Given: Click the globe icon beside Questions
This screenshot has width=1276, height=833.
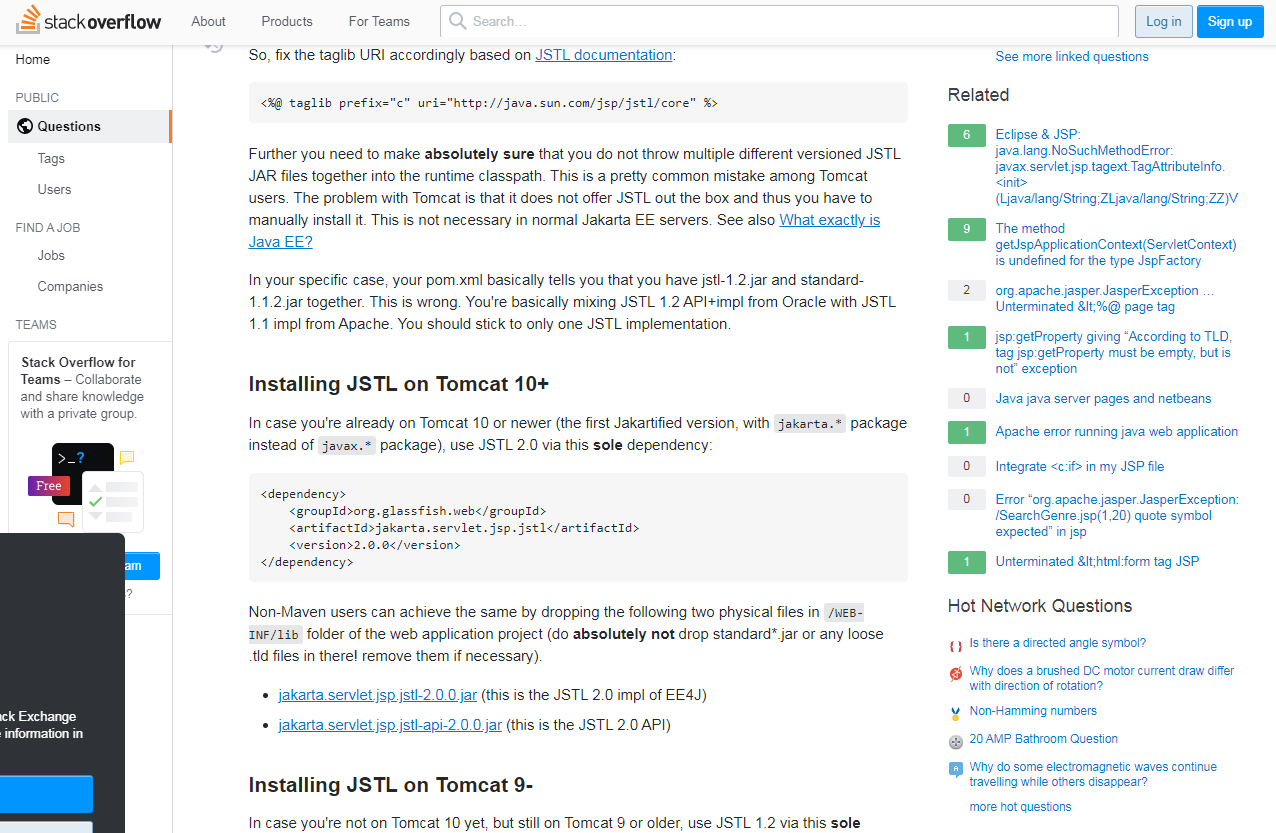Looking at the screenshot, I should click(x=25, y=126).
